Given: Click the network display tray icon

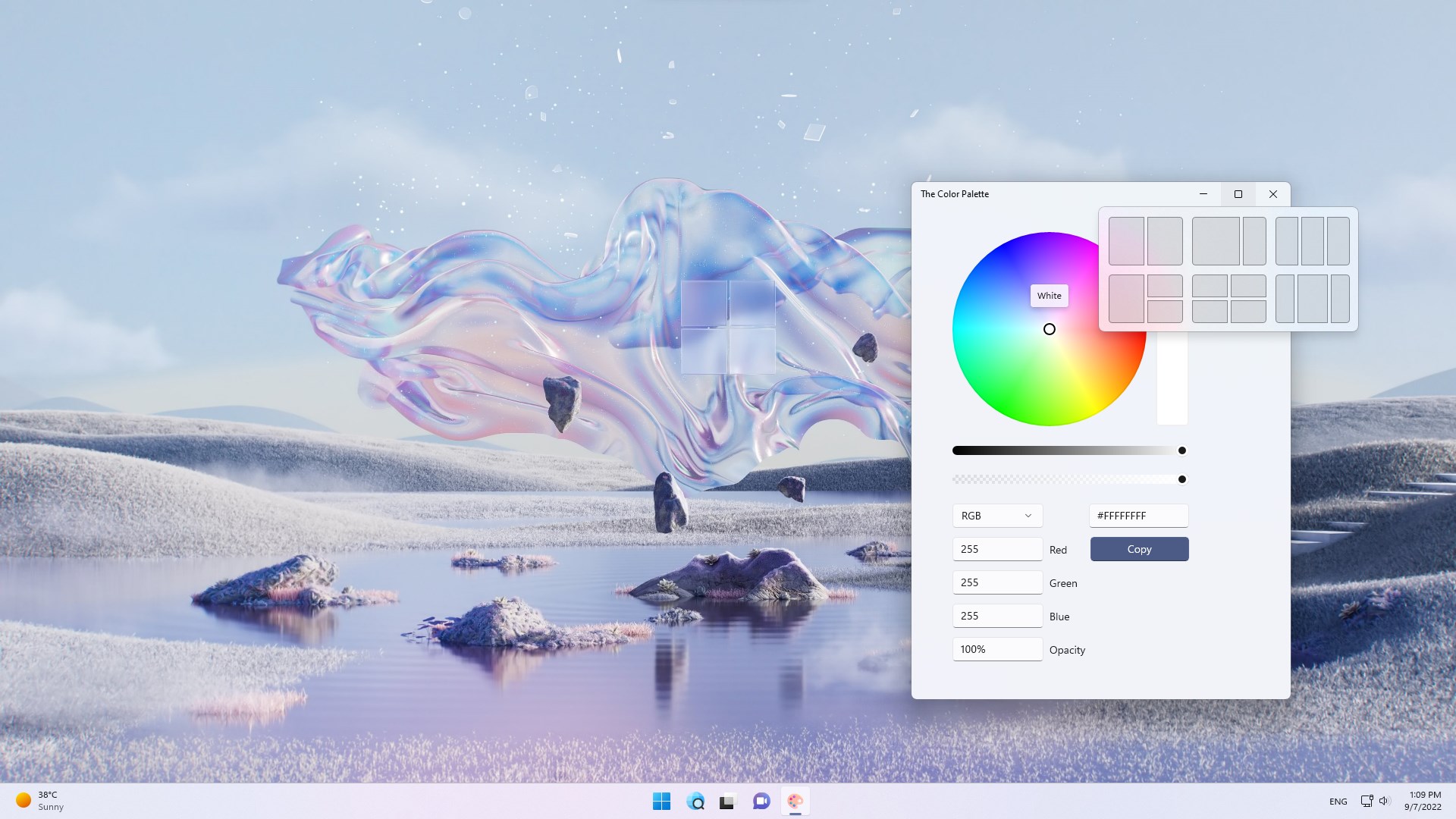Looking at the screenshot, I should tap(1367, 801).
